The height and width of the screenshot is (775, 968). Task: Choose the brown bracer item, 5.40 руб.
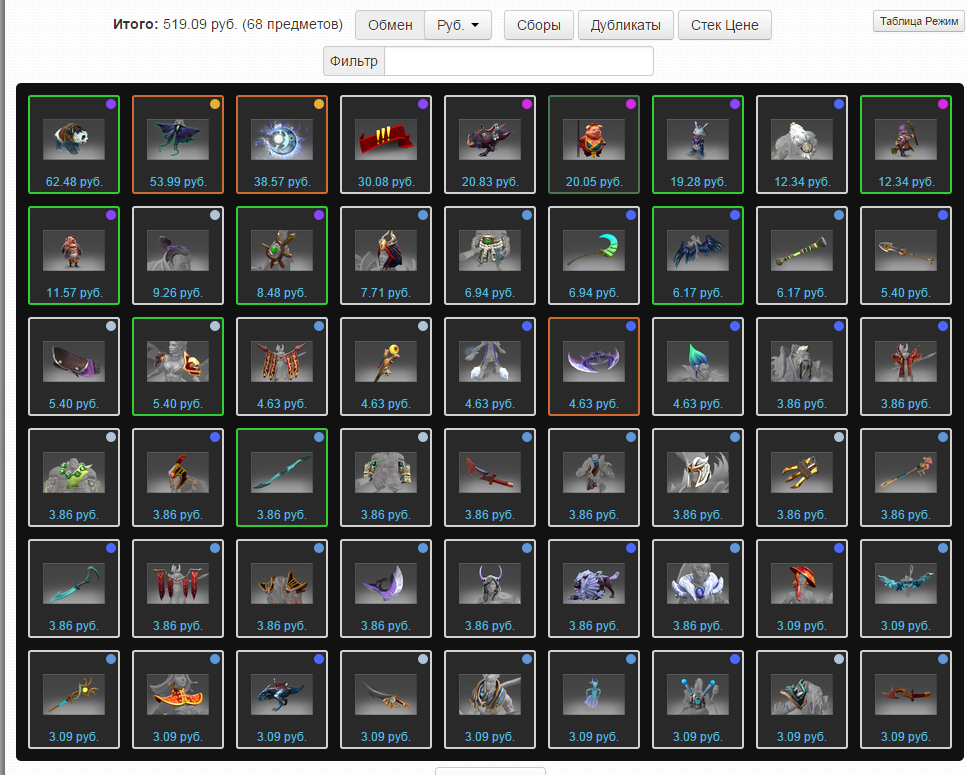click(74, 367)
